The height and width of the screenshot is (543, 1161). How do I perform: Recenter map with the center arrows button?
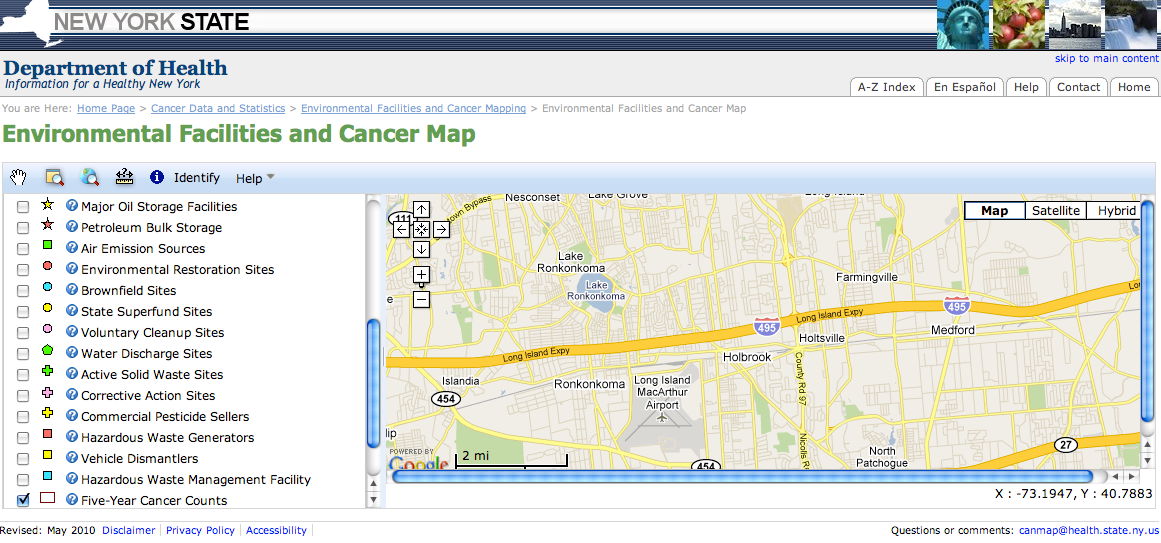[x=421, y=230]
